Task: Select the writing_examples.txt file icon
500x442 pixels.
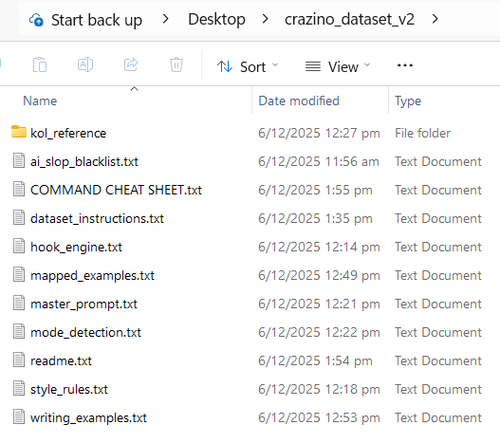Action: pyautogui.click(x=19, y=417)
